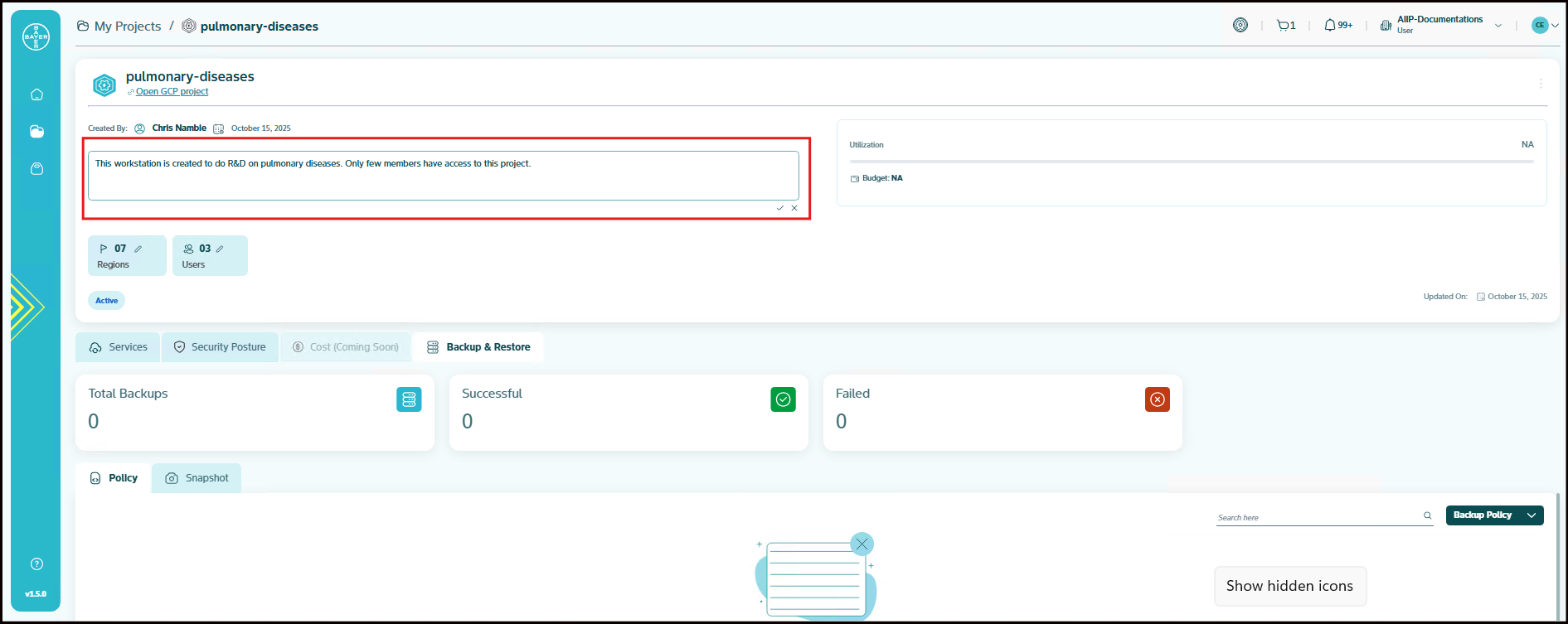Expand the AIIP-Documentations organization dropdown
The image size is (1568, 624).
1498,26
